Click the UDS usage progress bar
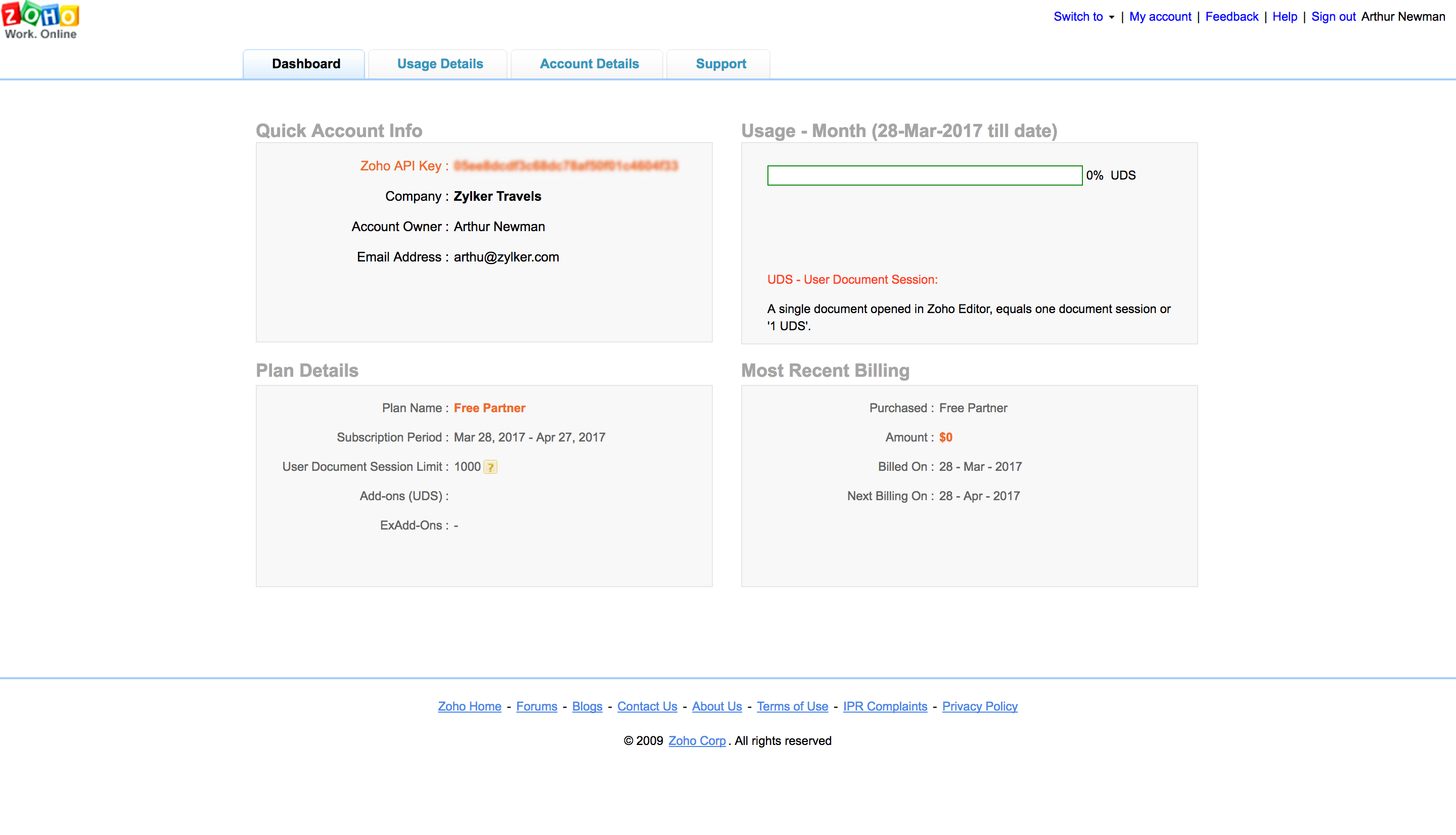1456x835 pixels. (924, 175)
